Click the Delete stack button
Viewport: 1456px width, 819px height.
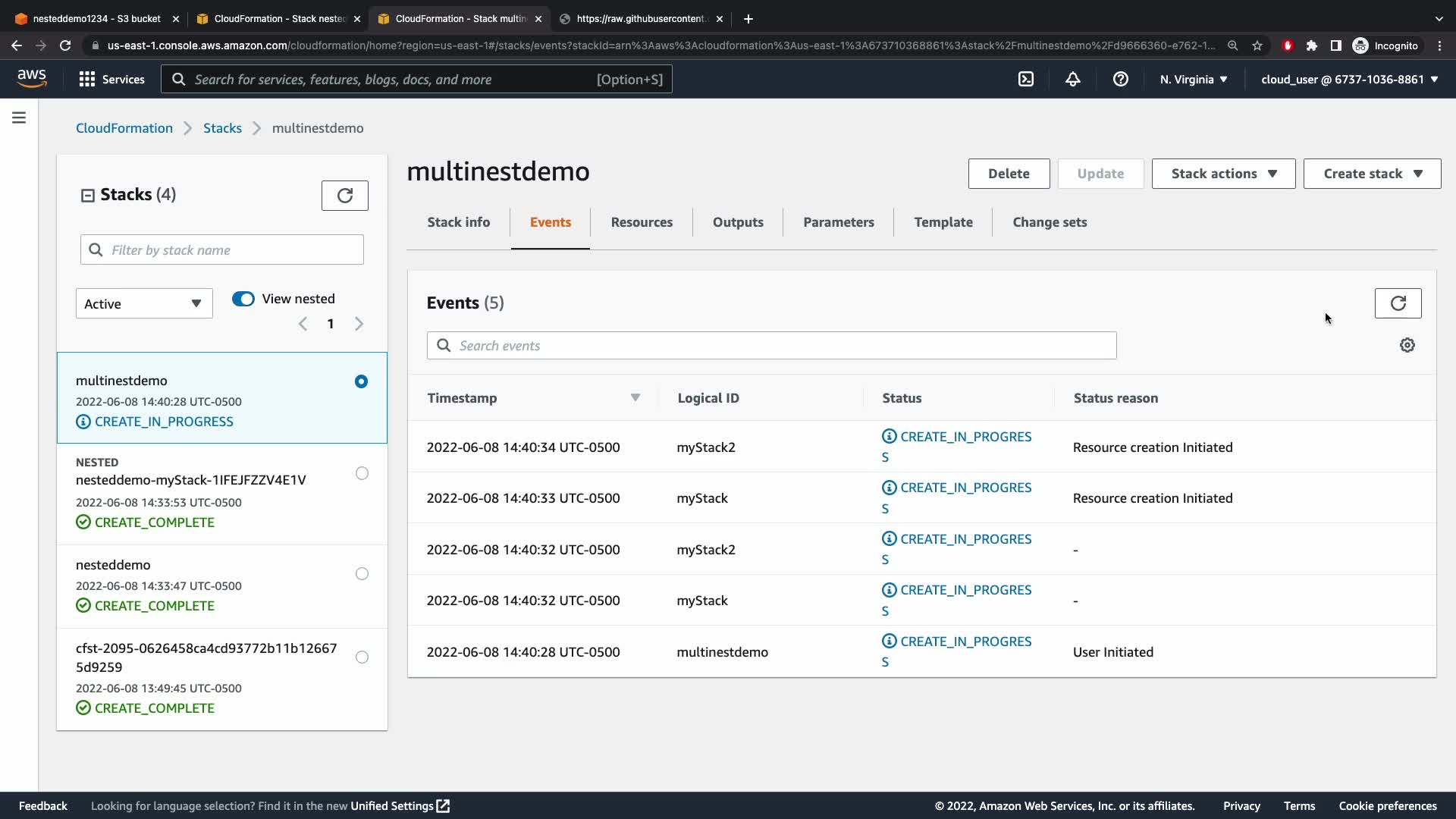[1008, 174]
